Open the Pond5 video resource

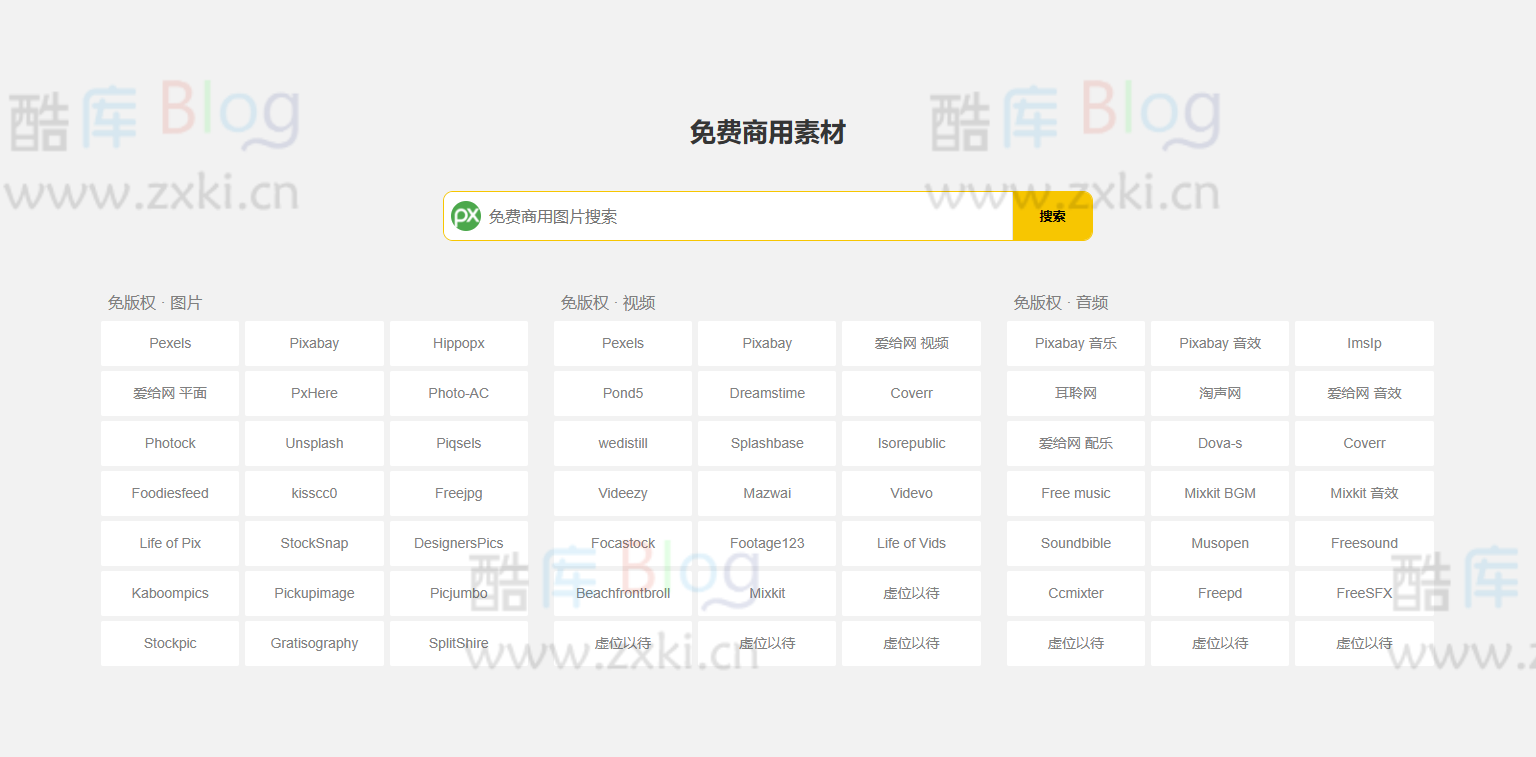coord(622,393)
